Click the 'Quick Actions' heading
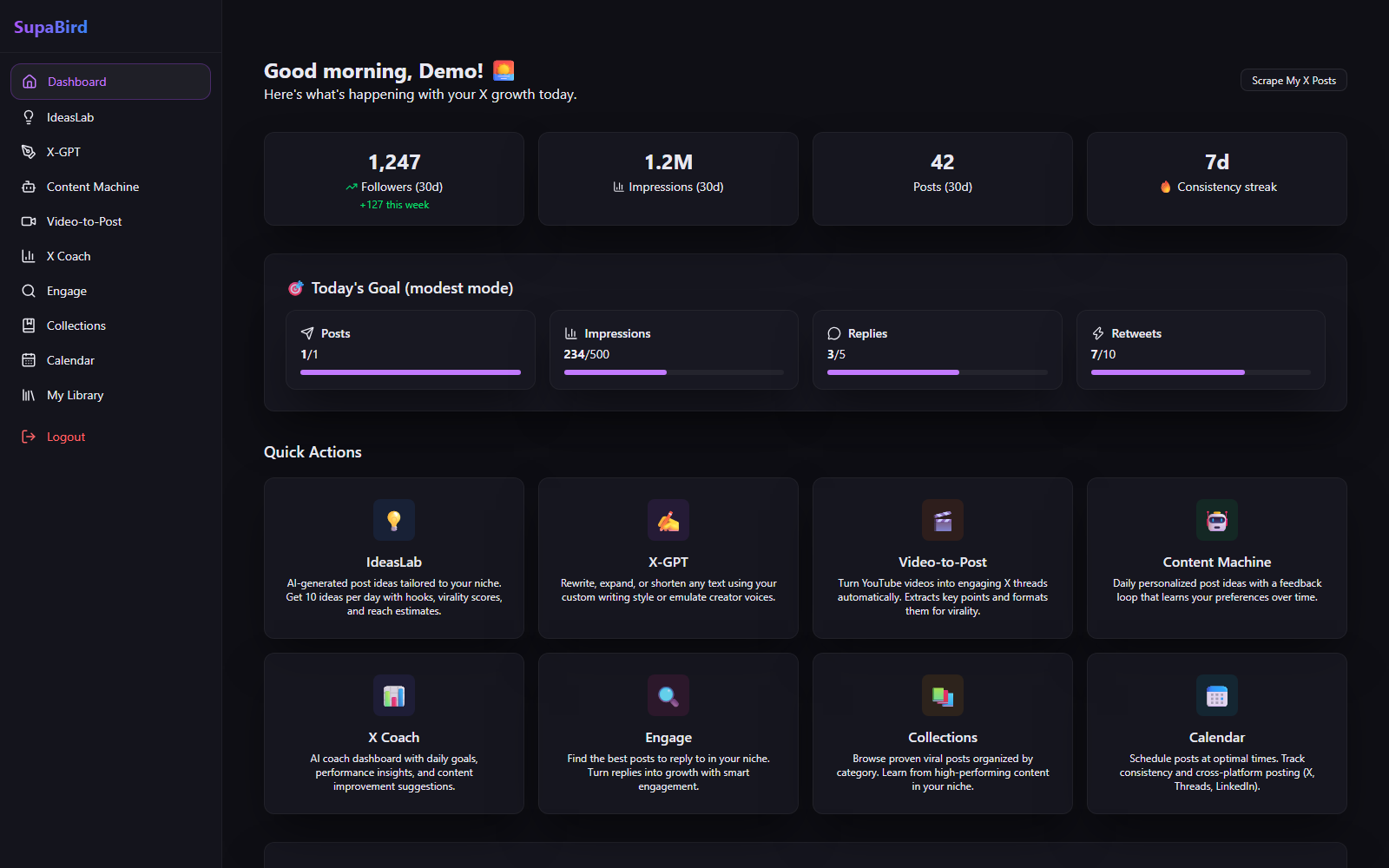Viewport: 1389px width, 868px height. (x=313, y=452)
